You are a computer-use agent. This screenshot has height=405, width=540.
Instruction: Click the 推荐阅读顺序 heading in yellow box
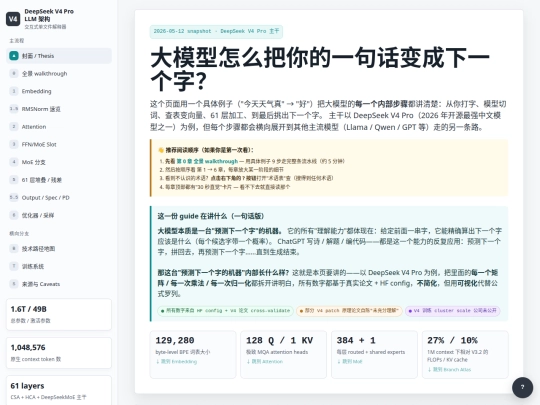click(206, 150)
